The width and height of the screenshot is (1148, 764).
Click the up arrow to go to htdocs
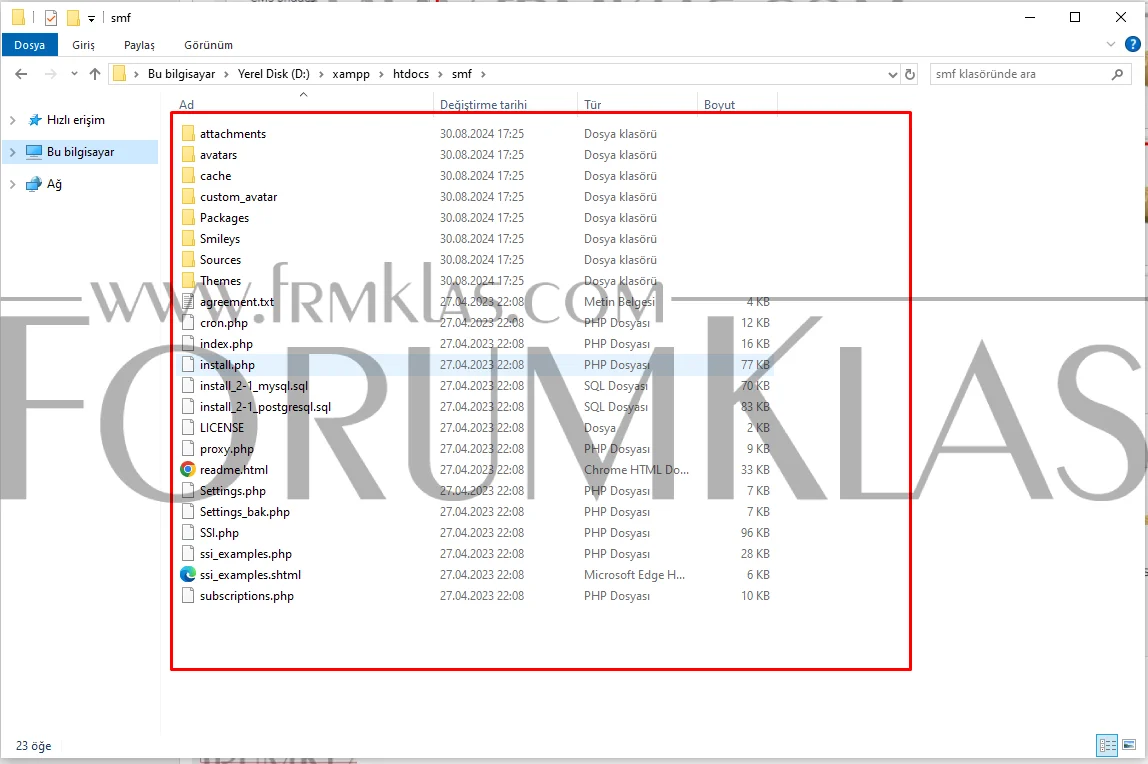tap(94, 73)
